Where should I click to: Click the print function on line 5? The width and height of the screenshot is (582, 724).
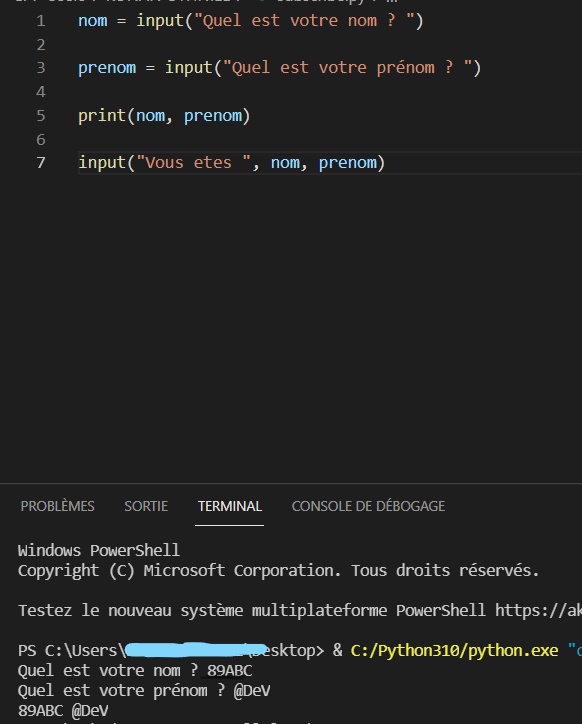(102, 115)
